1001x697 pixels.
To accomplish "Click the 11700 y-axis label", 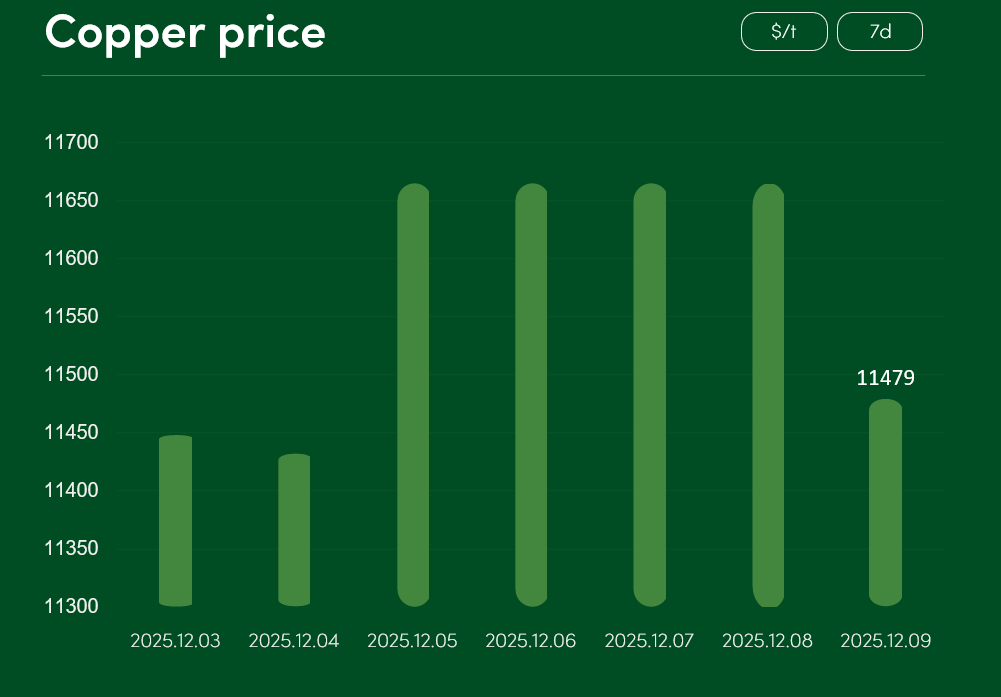I will coord(71,143).
